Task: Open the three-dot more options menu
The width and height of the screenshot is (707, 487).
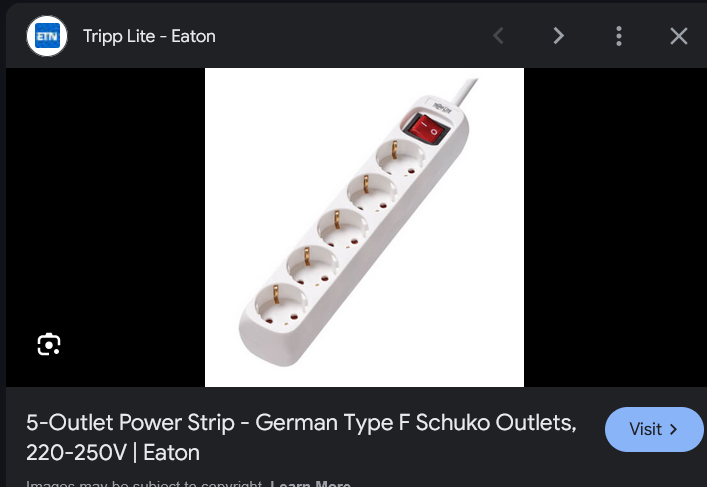Action: 619,36
